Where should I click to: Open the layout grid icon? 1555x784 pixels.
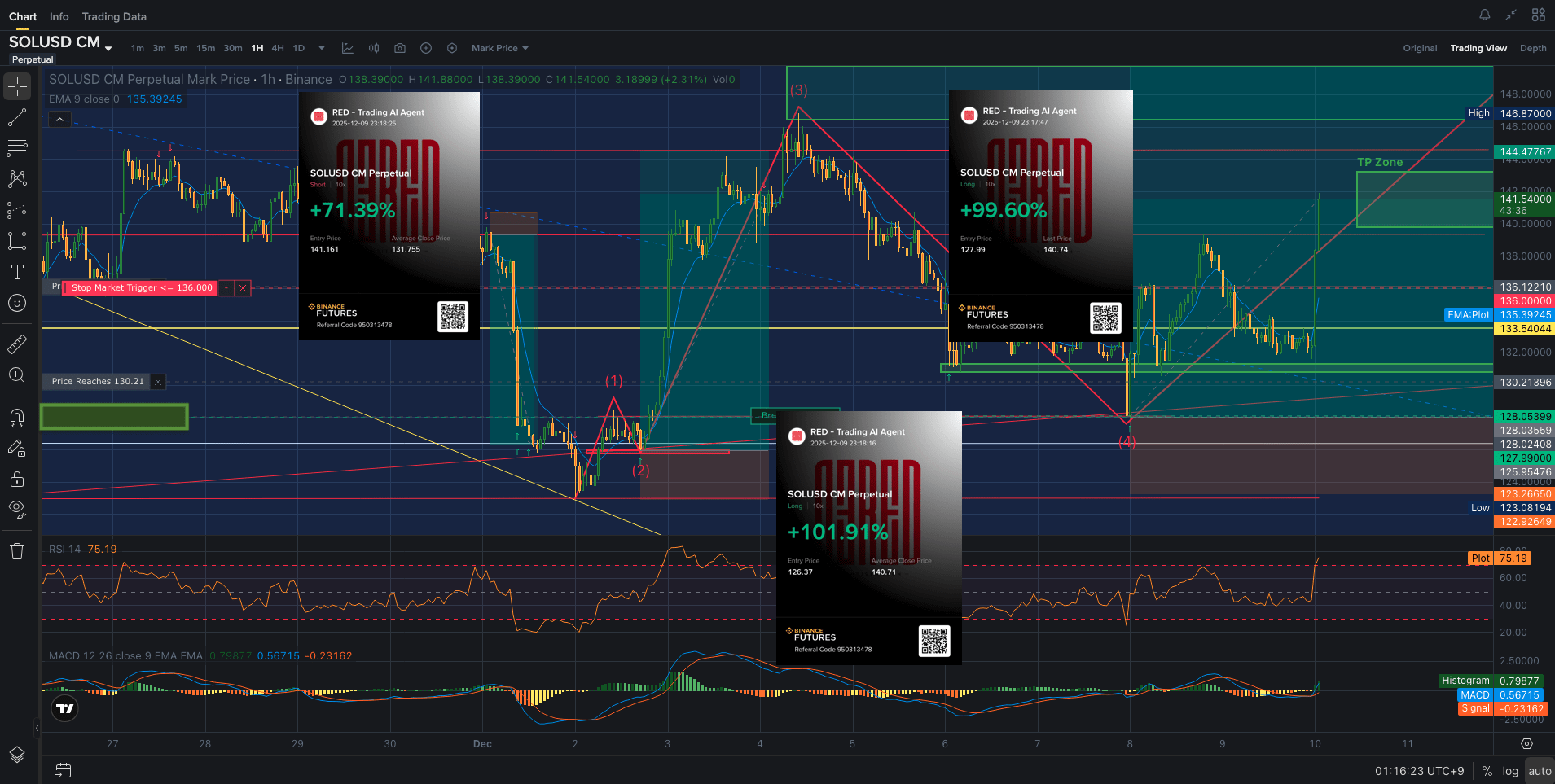pyautogui.click(x=1539, y=15)
